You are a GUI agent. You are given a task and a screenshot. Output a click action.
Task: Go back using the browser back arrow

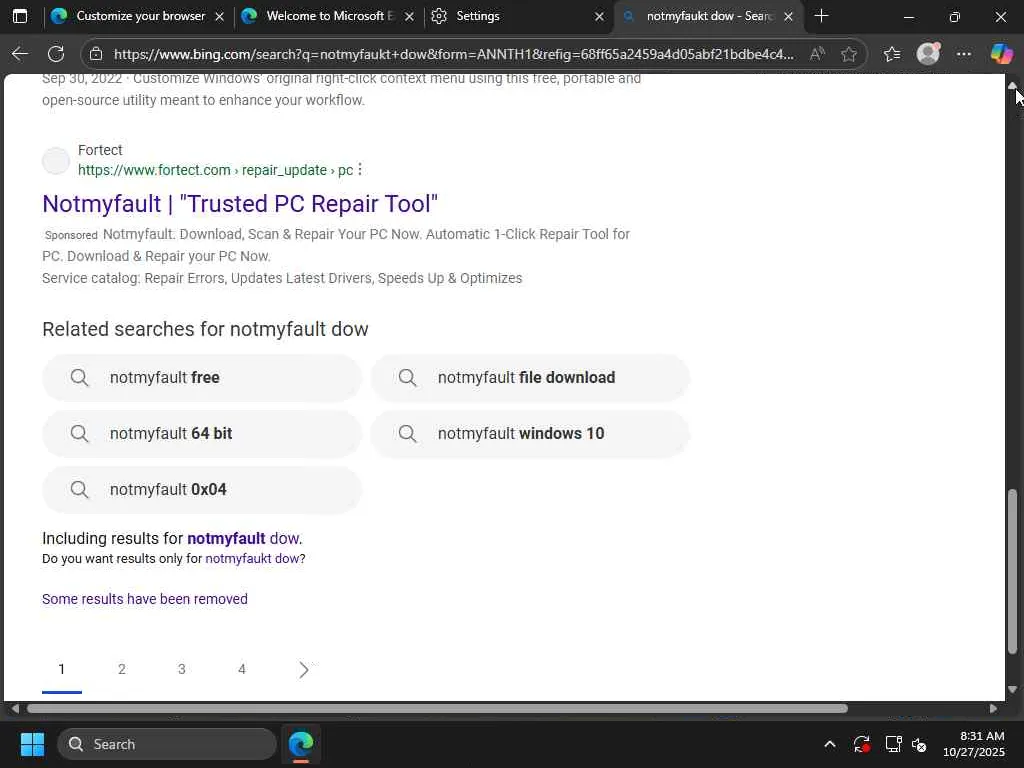click(x=20, y=54)
